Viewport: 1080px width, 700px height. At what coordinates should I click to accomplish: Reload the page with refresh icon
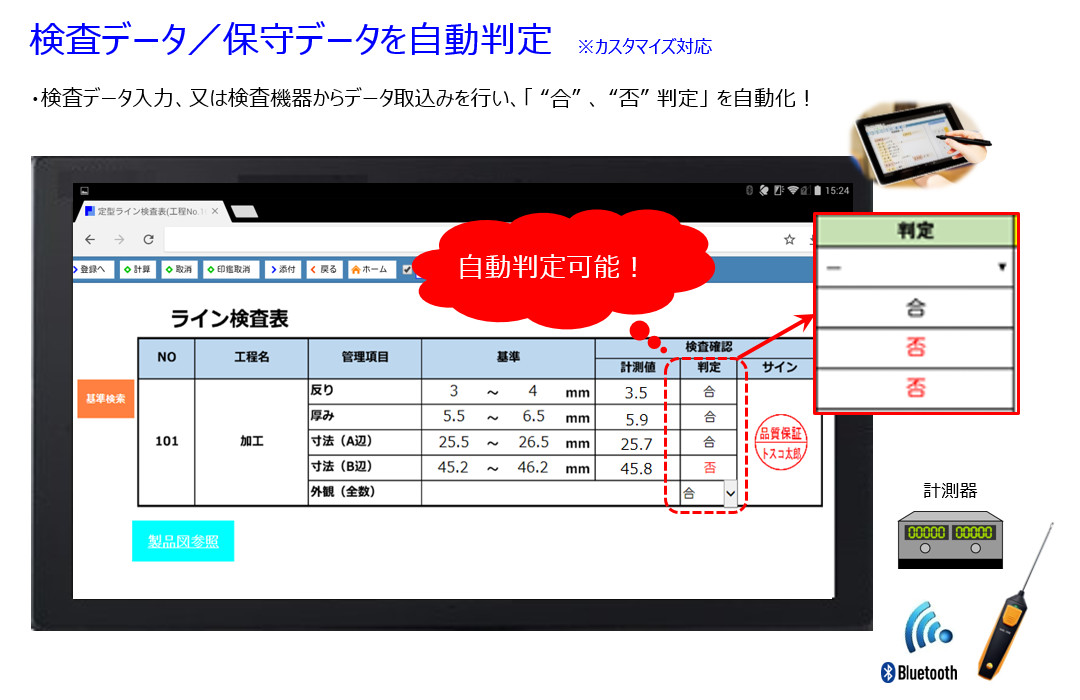click(x=149, y=240)
